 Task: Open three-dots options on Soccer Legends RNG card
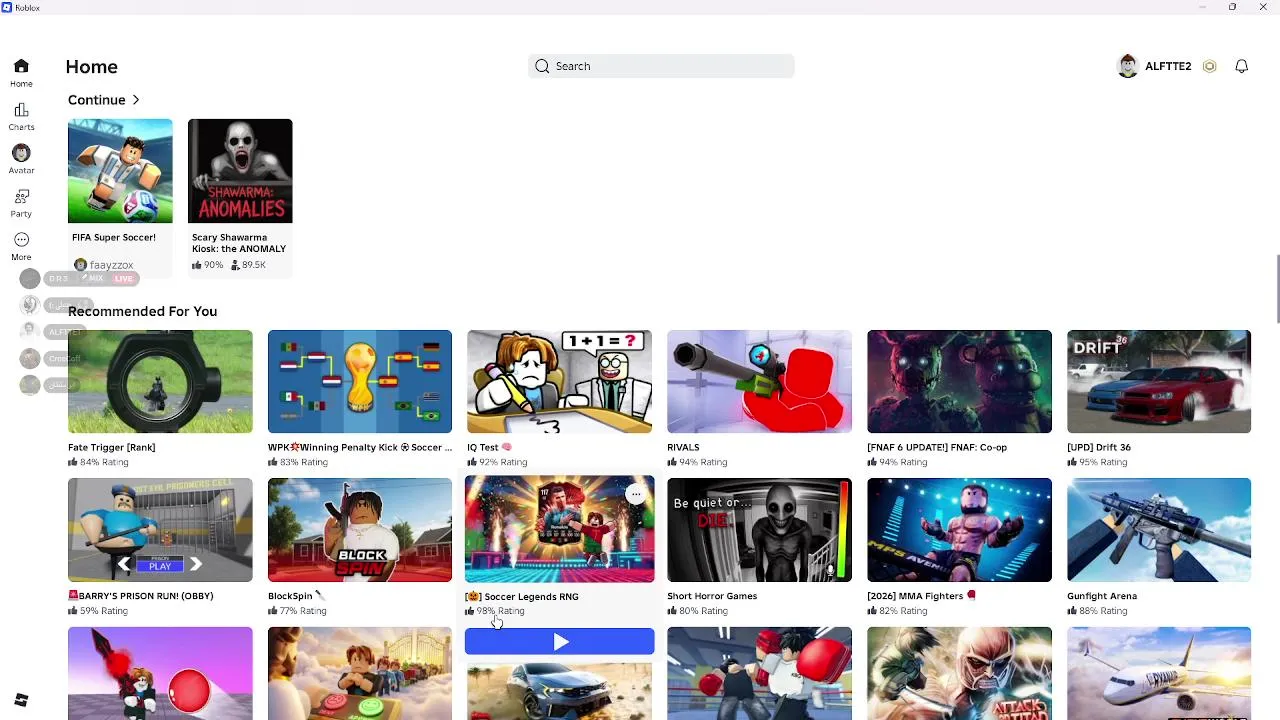(x=635, y=494)
